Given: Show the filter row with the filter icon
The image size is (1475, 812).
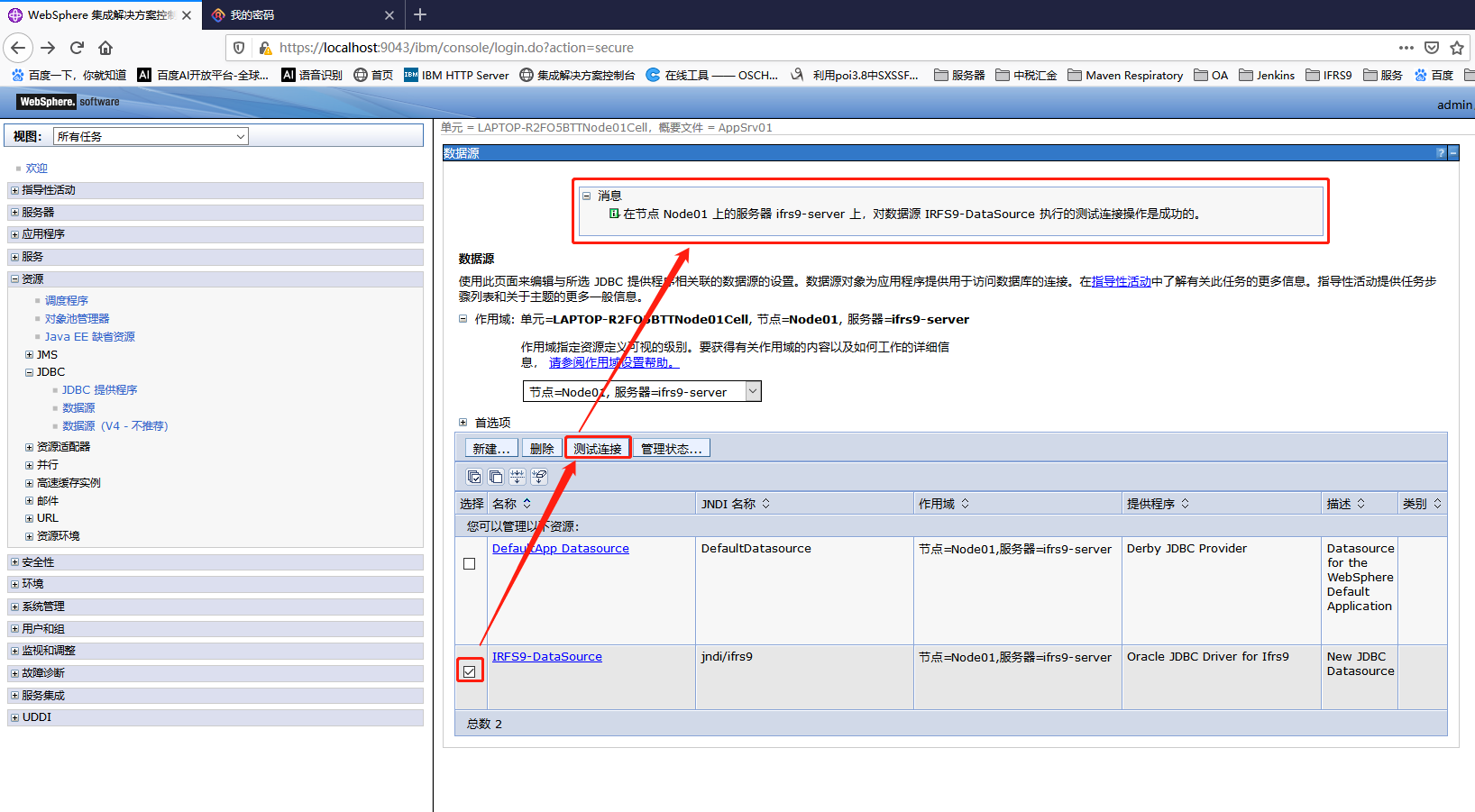Looking at the screenshot, I should [518, 477].
